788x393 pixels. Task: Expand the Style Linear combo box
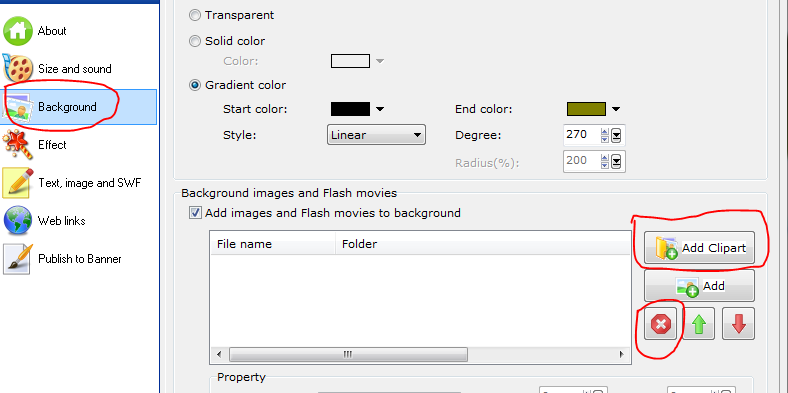coord(376,135)
